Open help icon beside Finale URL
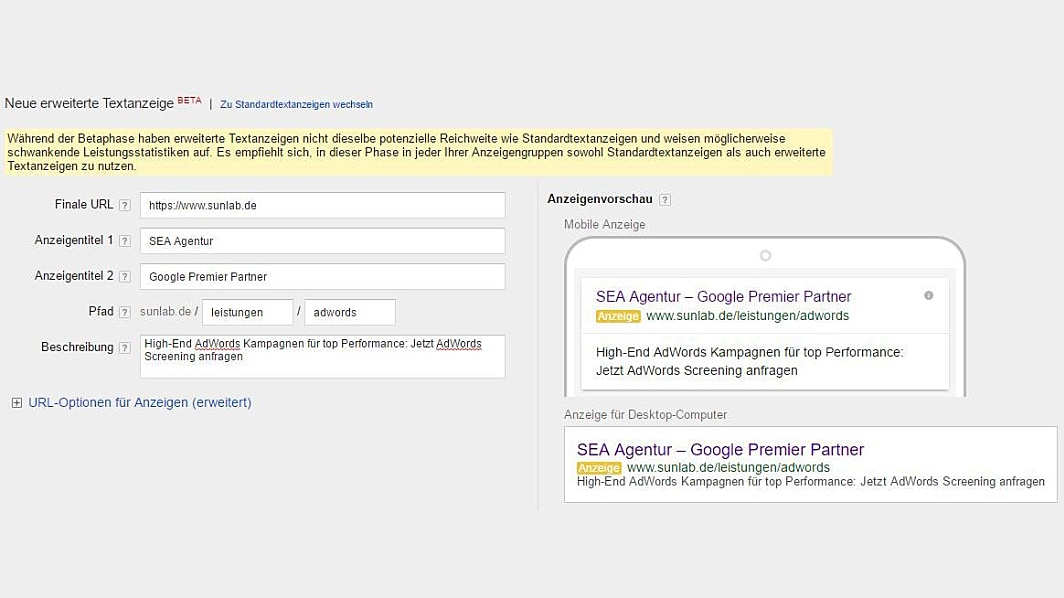This screenshot has width=1064, height=598. pyautogui.click(x=125, y=205)
